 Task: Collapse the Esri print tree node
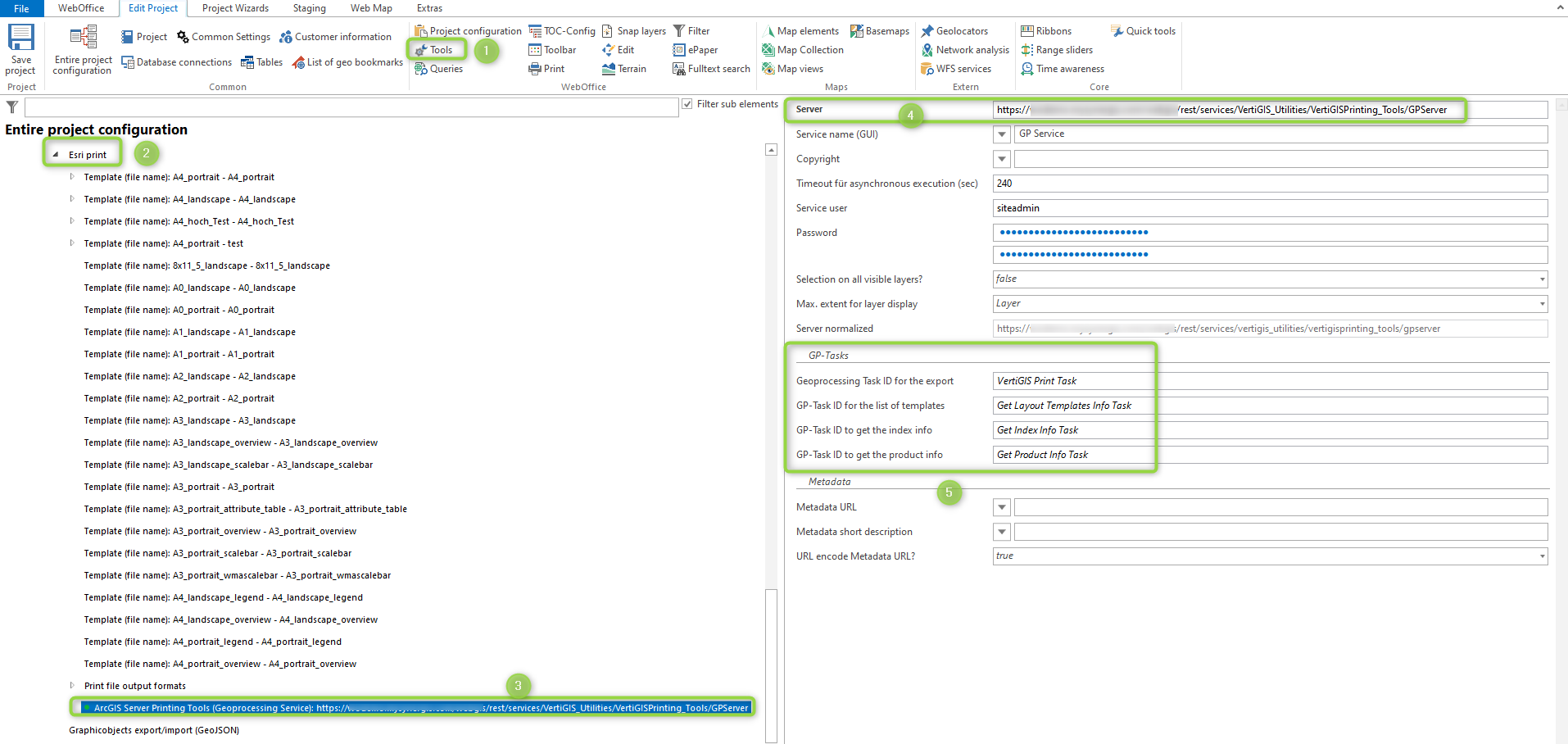(x=56, y=155)
